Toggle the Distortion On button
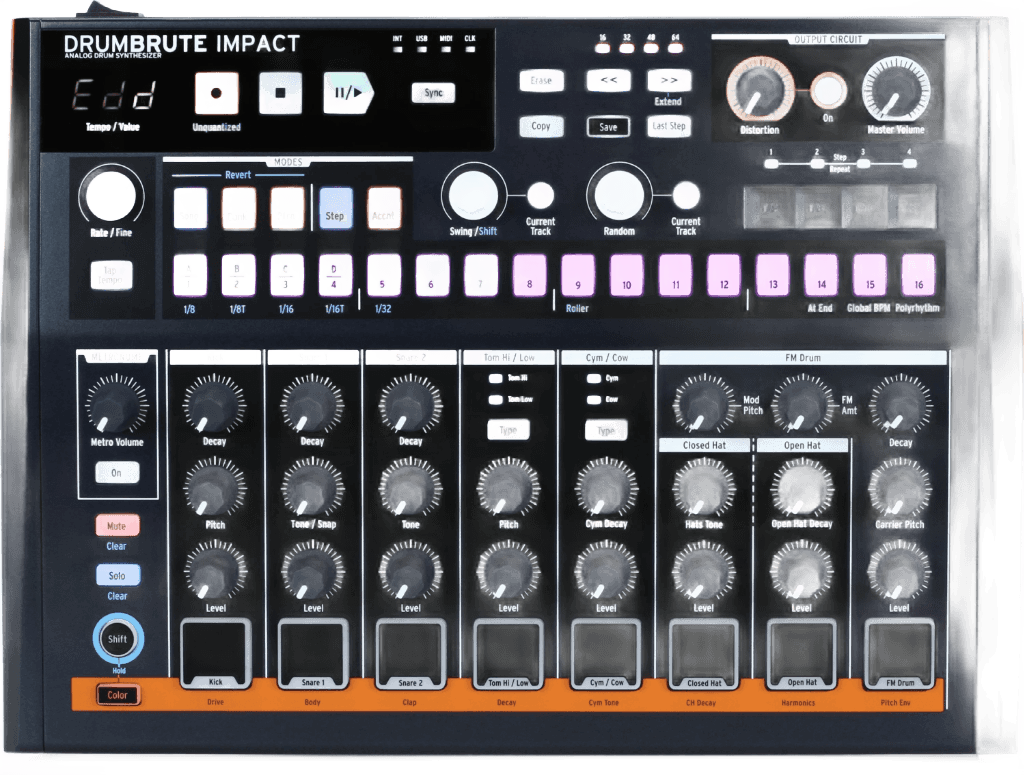The width and height of the screenshot is (1025, 777). pyautogui.click(x=828, y=91)
